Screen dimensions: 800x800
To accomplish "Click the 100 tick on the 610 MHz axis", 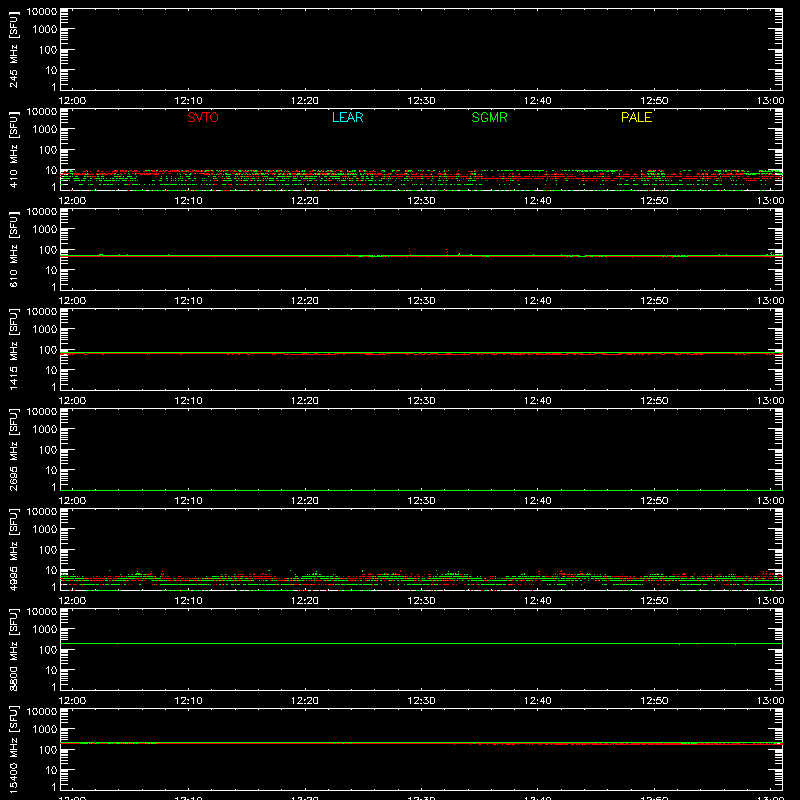I will coord(48,250).
